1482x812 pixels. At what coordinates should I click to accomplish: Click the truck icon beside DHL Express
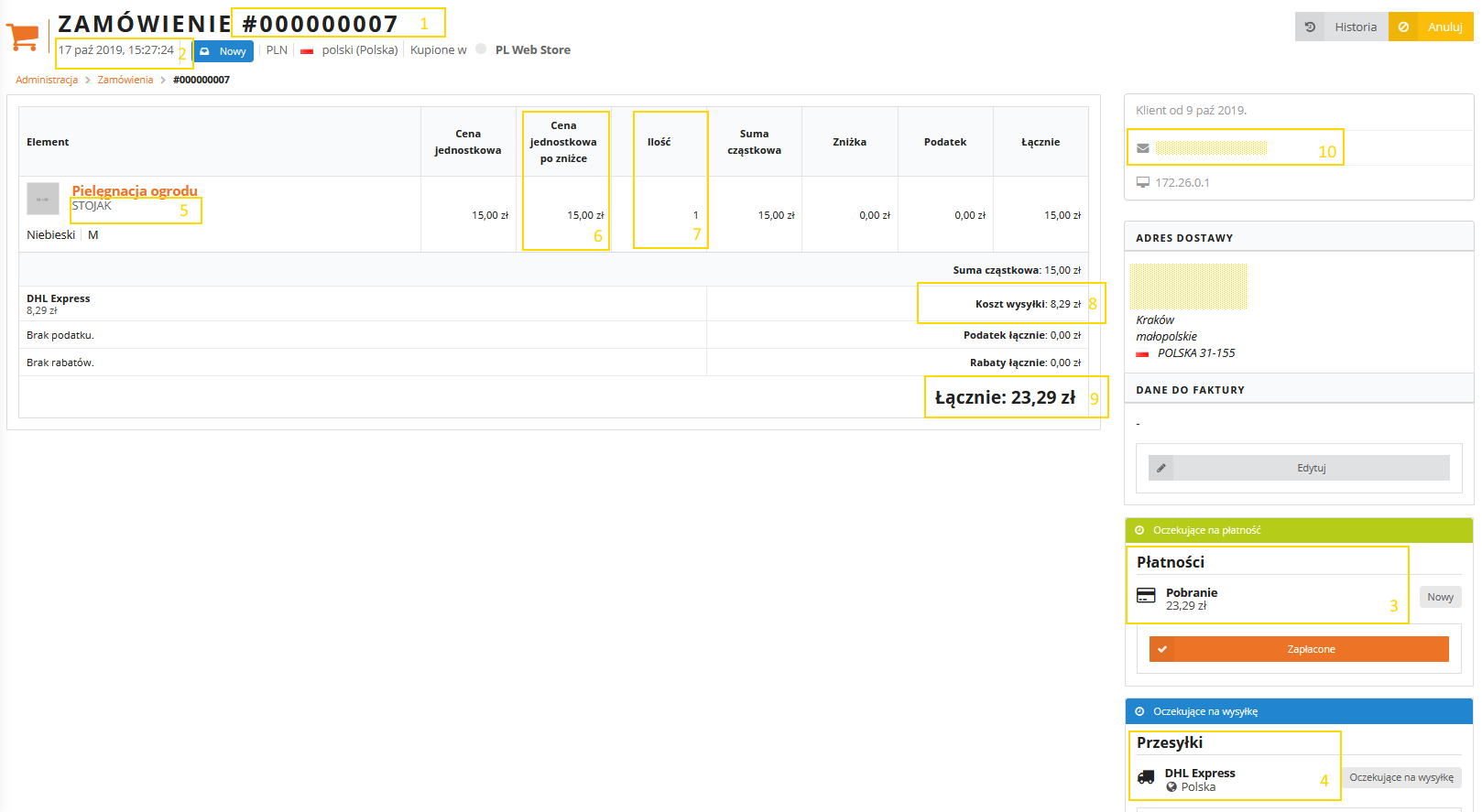1146,777
